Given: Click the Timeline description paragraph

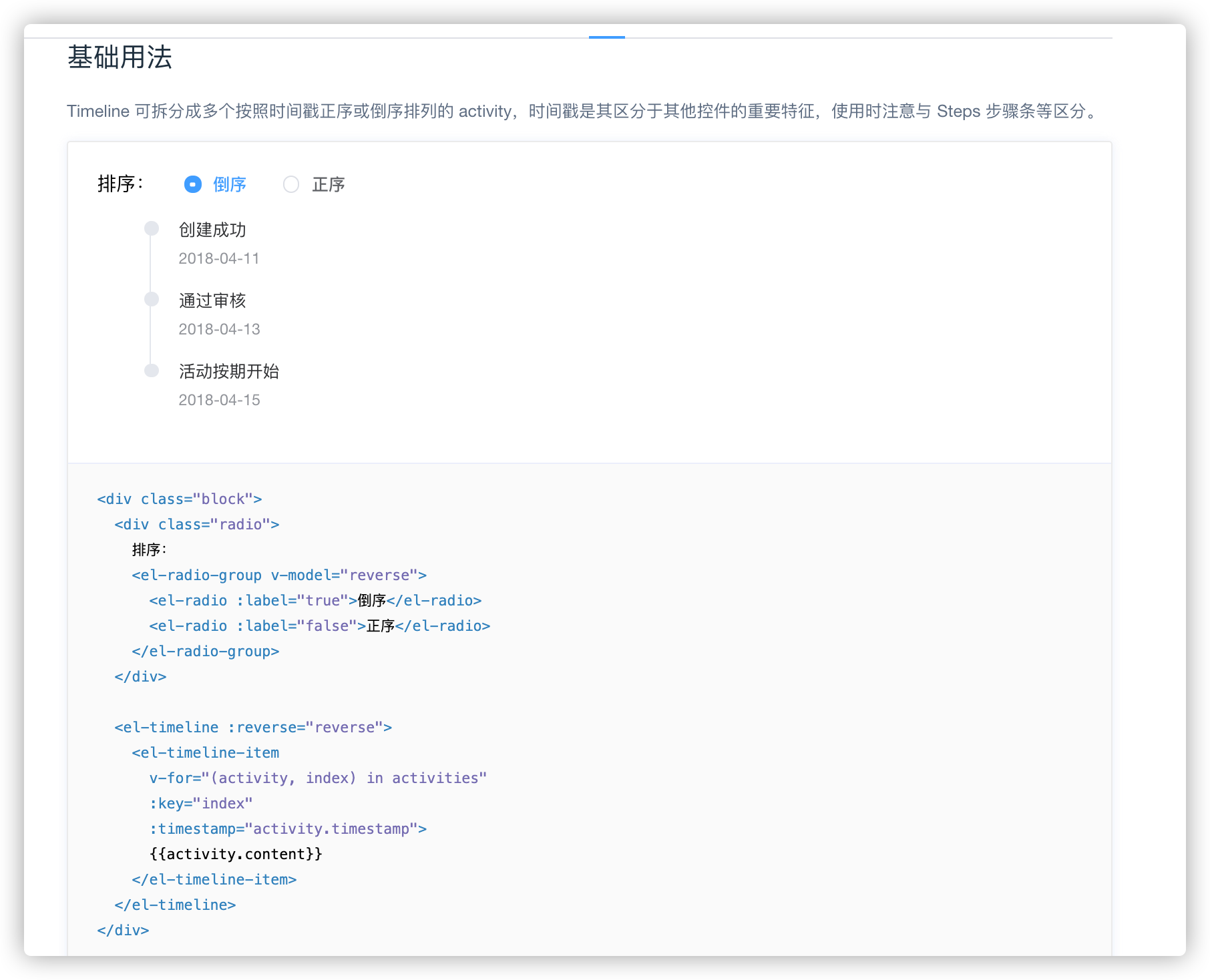Looking at the screenshot, I should click(583, 111).
